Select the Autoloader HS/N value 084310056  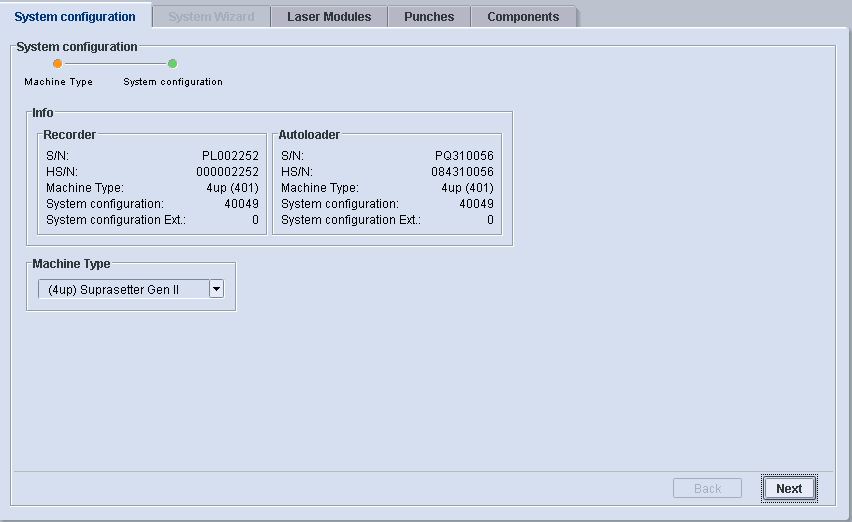tap(462, 172)
